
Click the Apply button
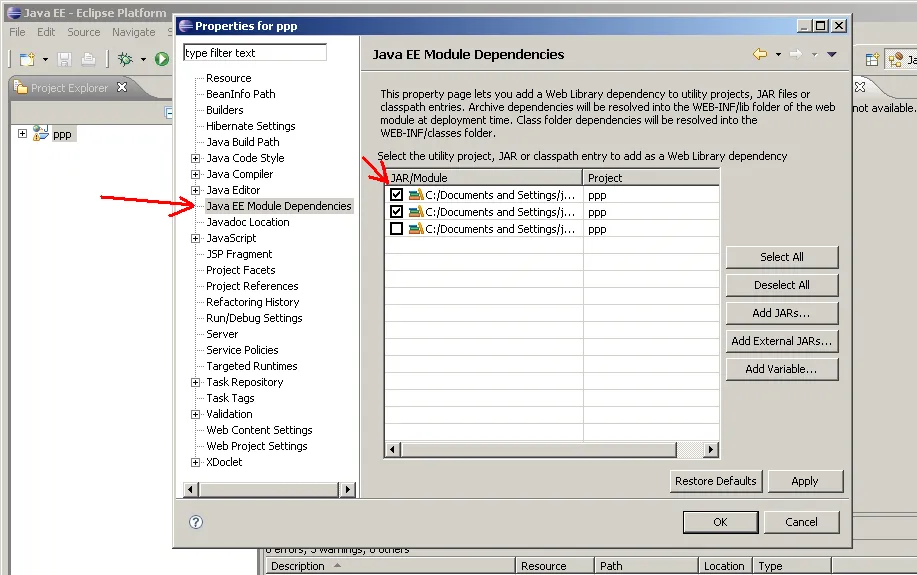click(805, 481)
